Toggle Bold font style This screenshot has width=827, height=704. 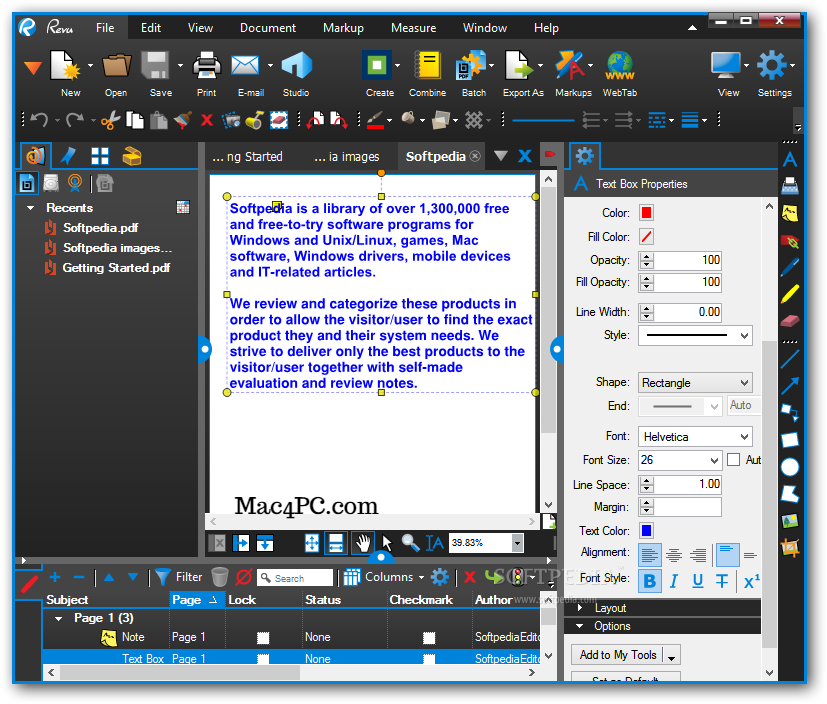click(650, 581)
